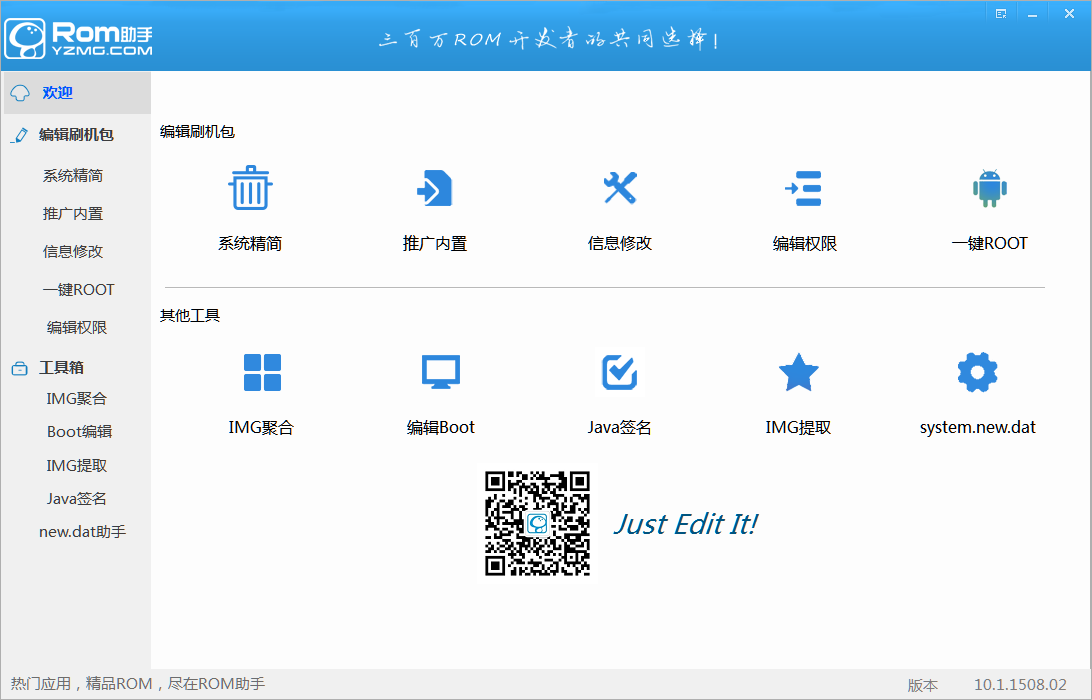Click the status bar text 热门应用，精品ROM
This screenshot has height=700, width=1092.
(x=137, y=684)
